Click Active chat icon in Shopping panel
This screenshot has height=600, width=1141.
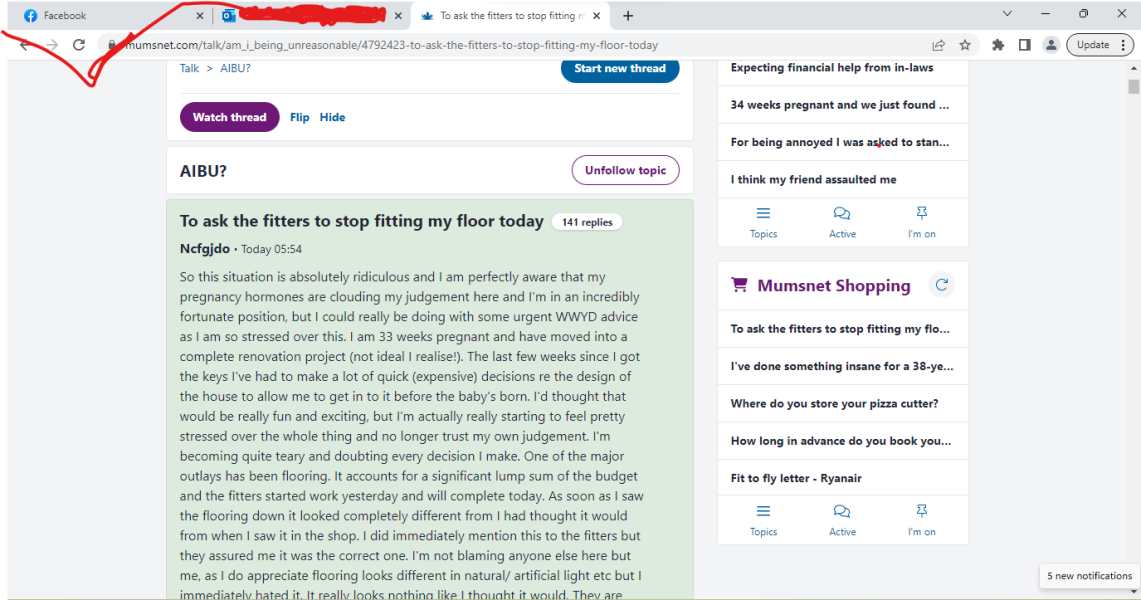coord(842,511)
